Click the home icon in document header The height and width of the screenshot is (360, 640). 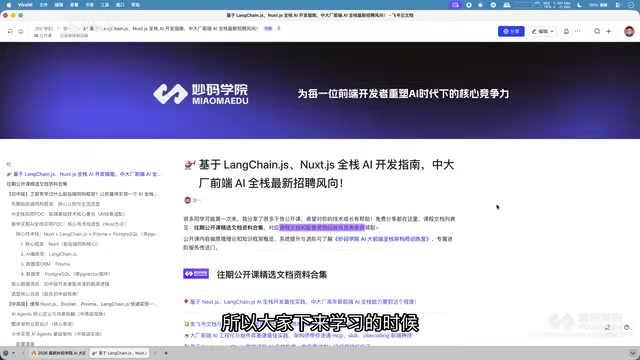[20, 31]
